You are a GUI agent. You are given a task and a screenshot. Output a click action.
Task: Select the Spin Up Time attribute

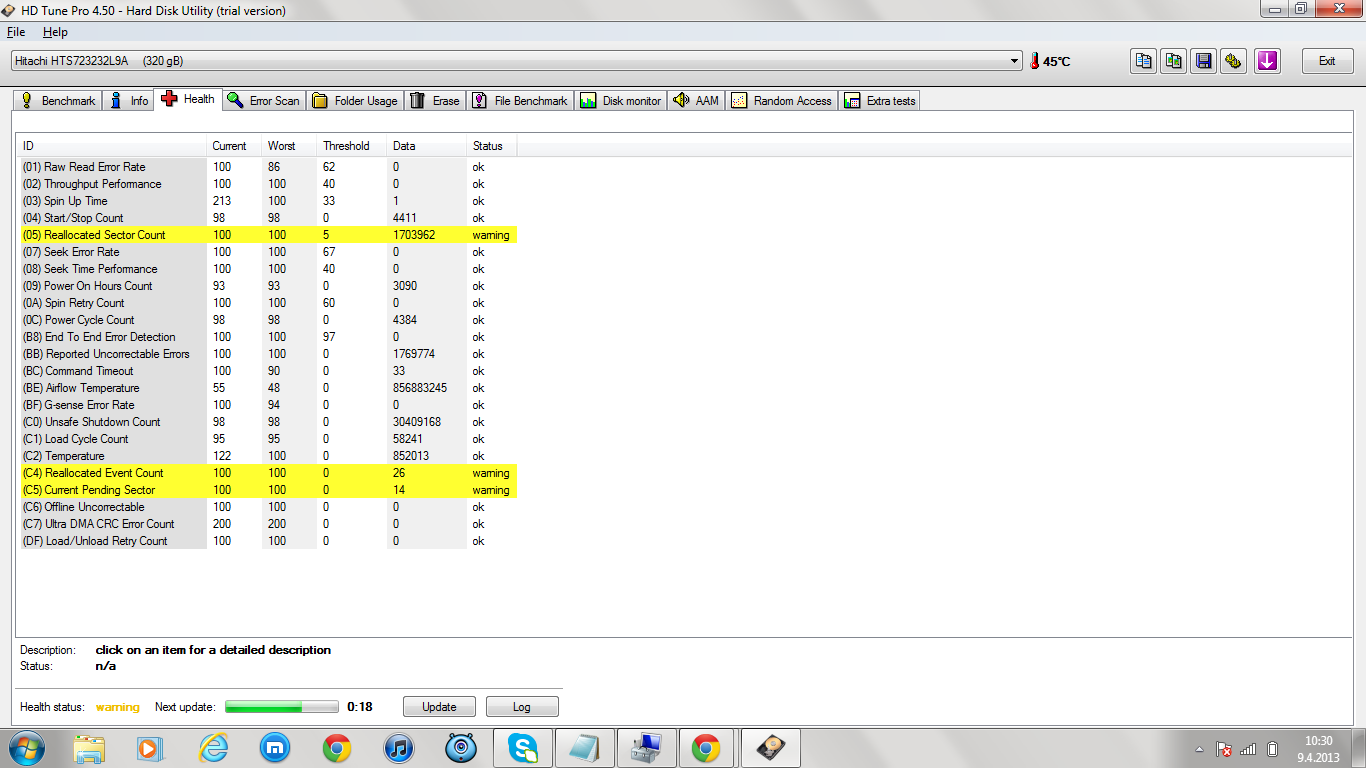pyautogui.click(x=268, y=201)
